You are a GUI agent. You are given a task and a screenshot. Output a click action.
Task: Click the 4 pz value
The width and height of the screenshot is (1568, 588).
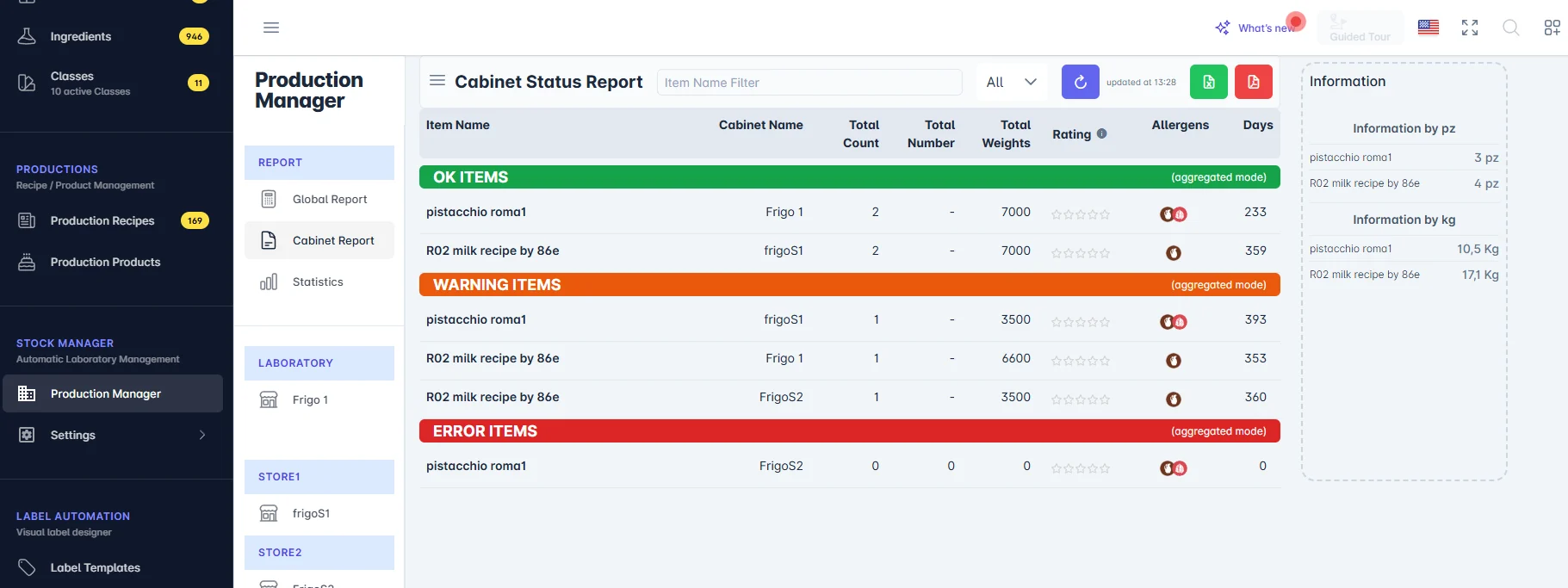[1486, 183]
